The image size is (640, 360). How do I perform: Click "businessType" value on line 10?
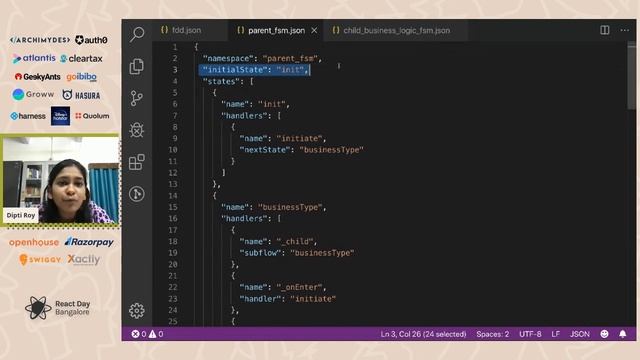[x=331, y=150]
